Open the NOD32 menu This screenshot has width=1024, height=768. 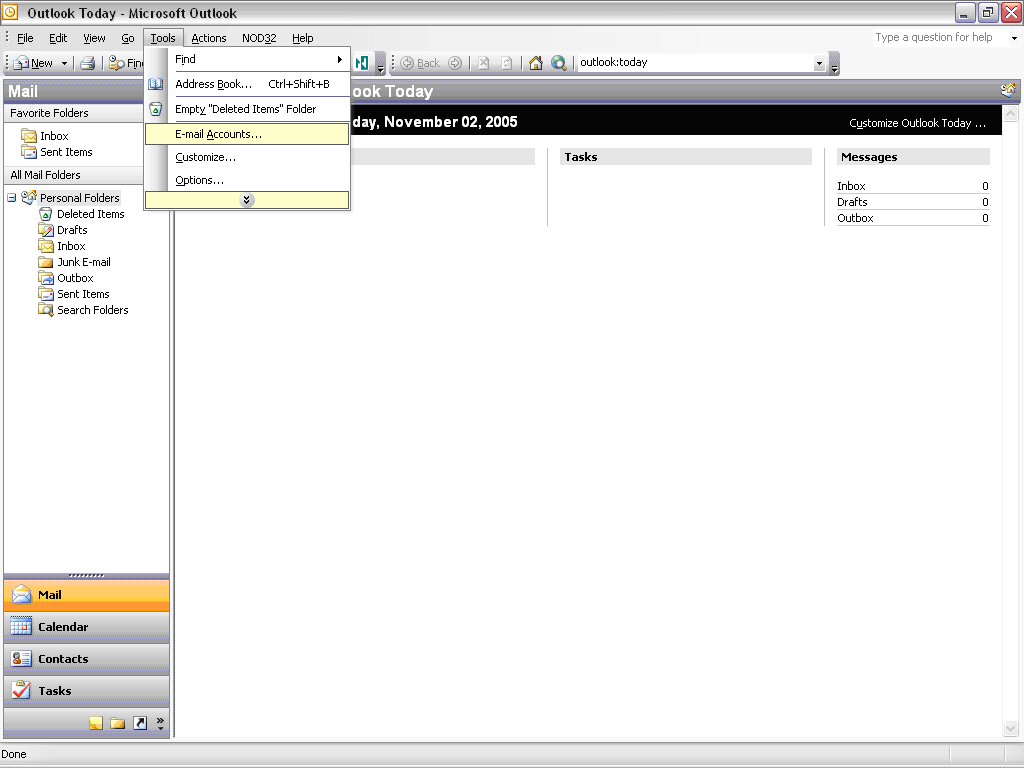point(259,38)
